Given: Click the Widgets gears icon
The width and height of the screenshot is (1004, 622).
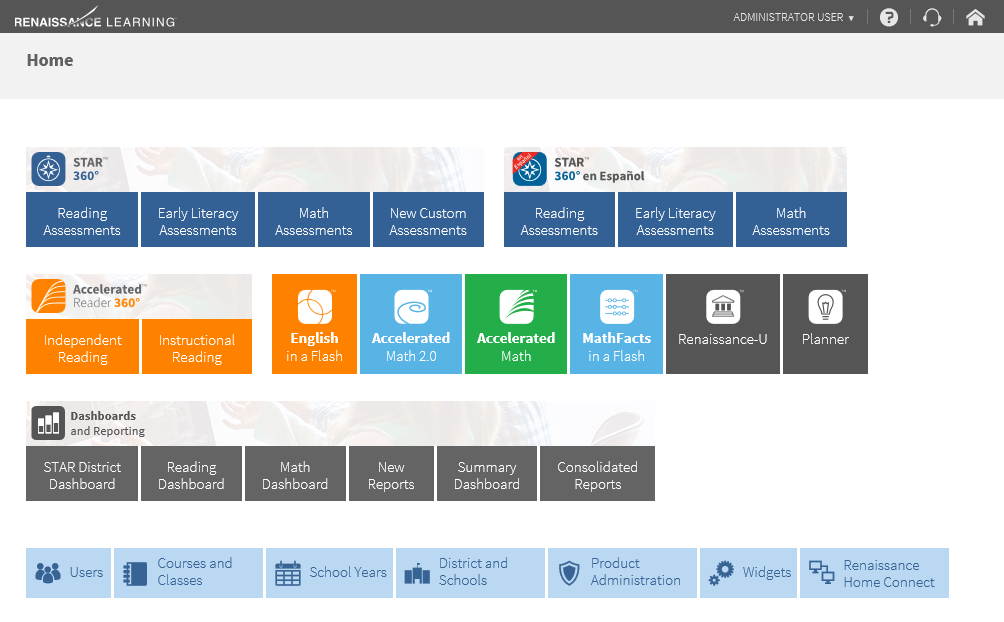Looking at the screenshot, I should (721, 573).
